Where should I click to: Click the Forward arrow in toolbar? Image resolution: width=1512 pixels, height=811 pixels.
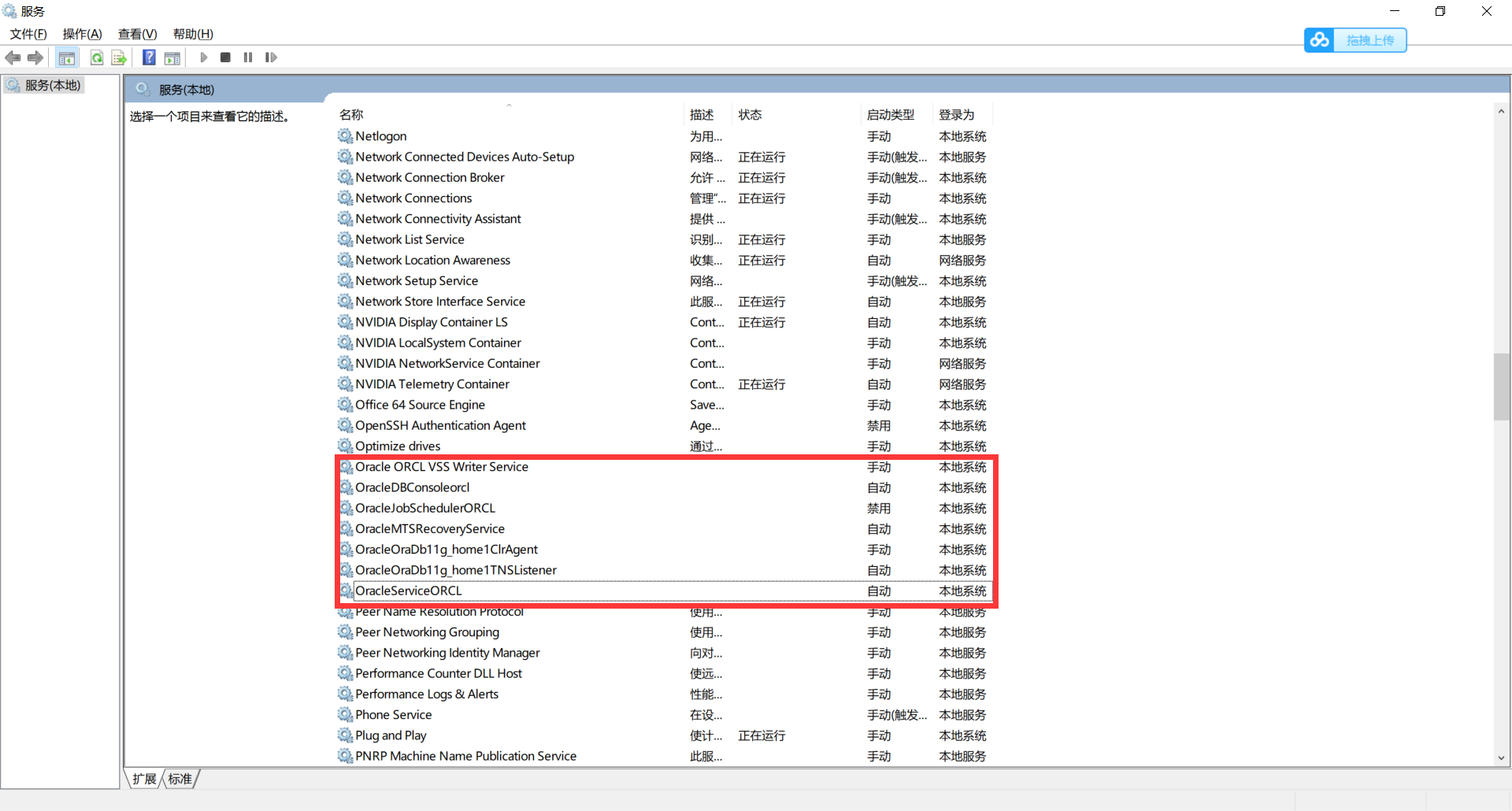(x=35, y=57)
